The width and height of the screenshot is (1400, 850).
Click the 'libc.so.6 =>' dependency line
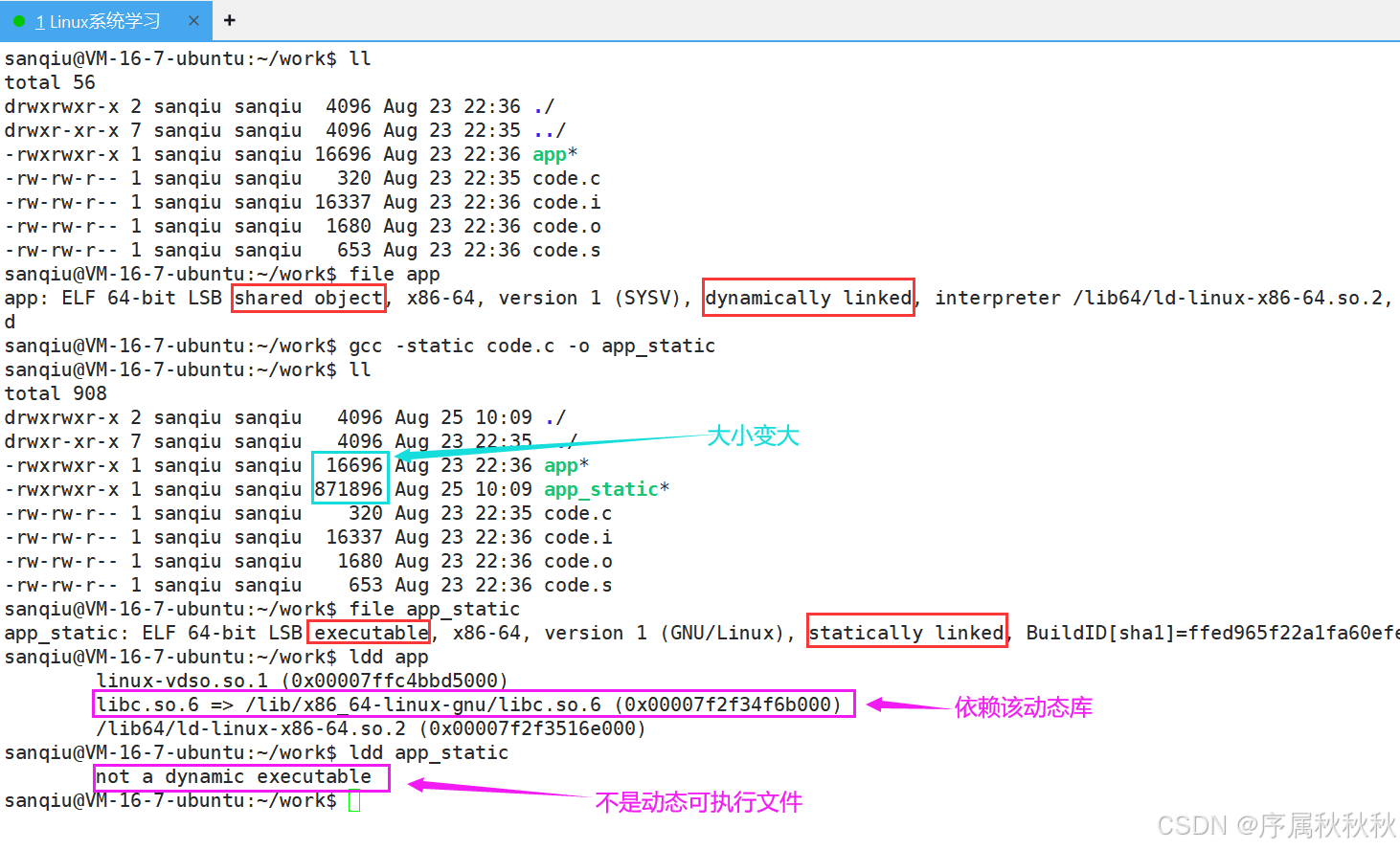469,705
